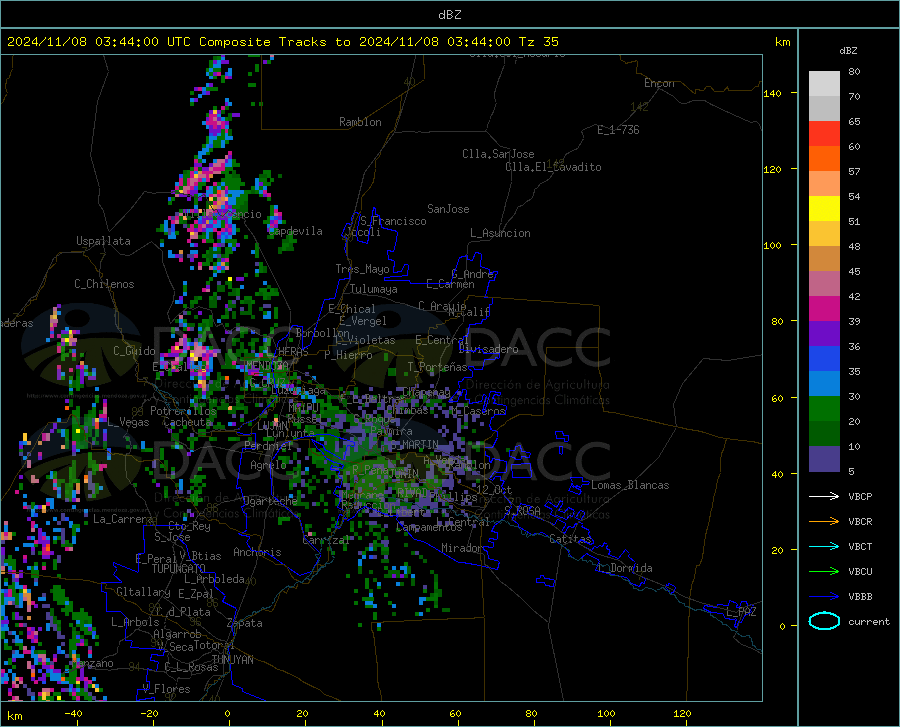Click the 'Tz 35' threshold text
Viewport: 900px width, 727px height.
click(x=538, y=42)
